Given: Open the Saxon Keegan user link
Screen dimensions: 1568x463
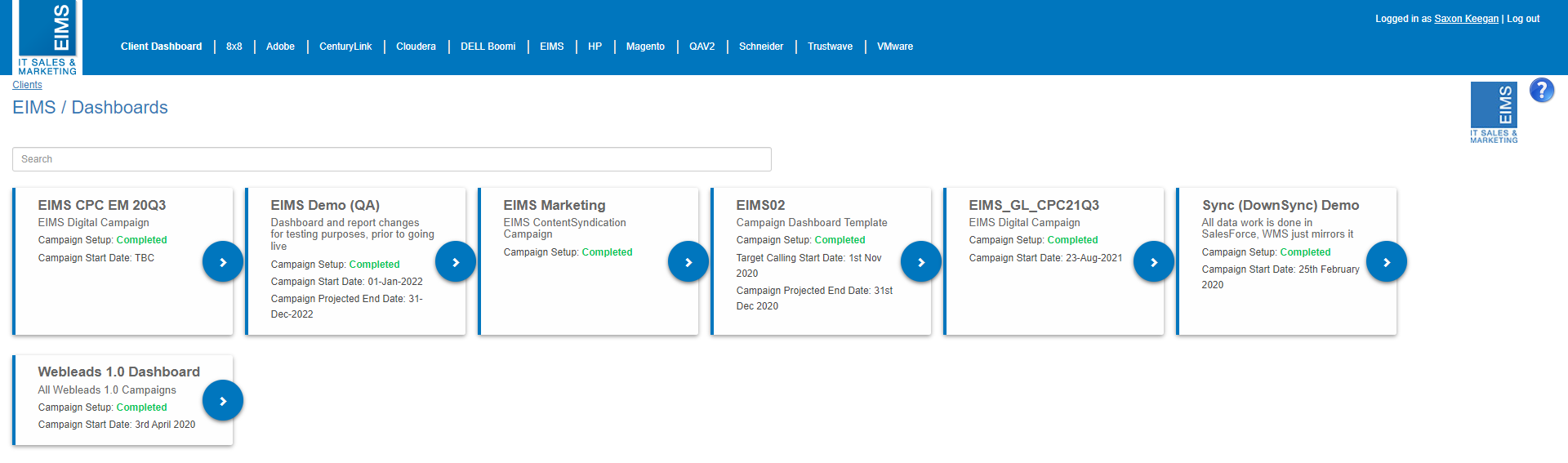Looking at the screenshot, I should (x=1467, y=19).
